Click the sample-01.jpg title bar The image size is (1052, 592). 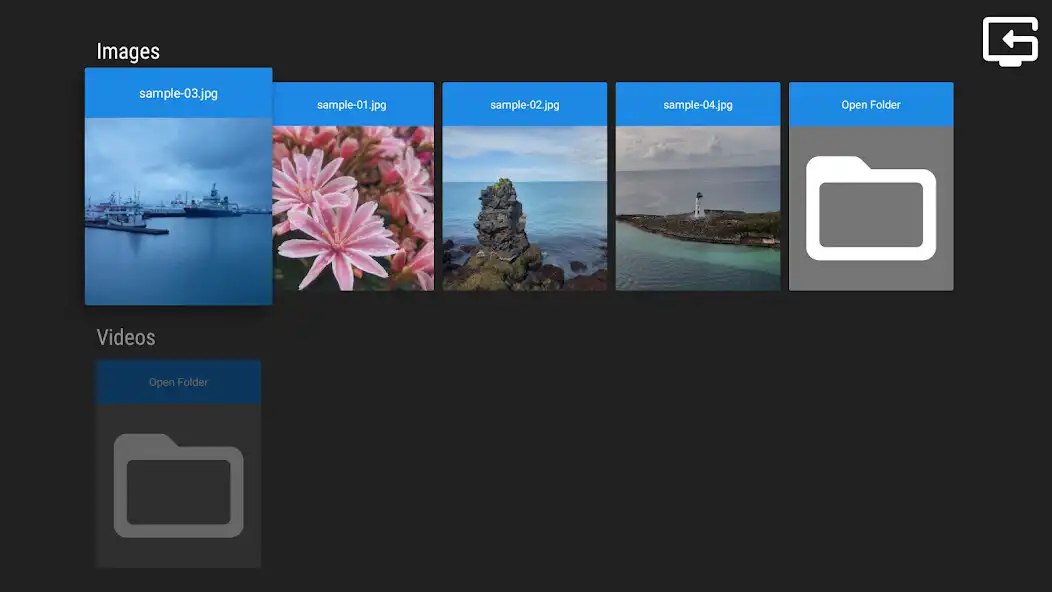click(x=352, y=104)
